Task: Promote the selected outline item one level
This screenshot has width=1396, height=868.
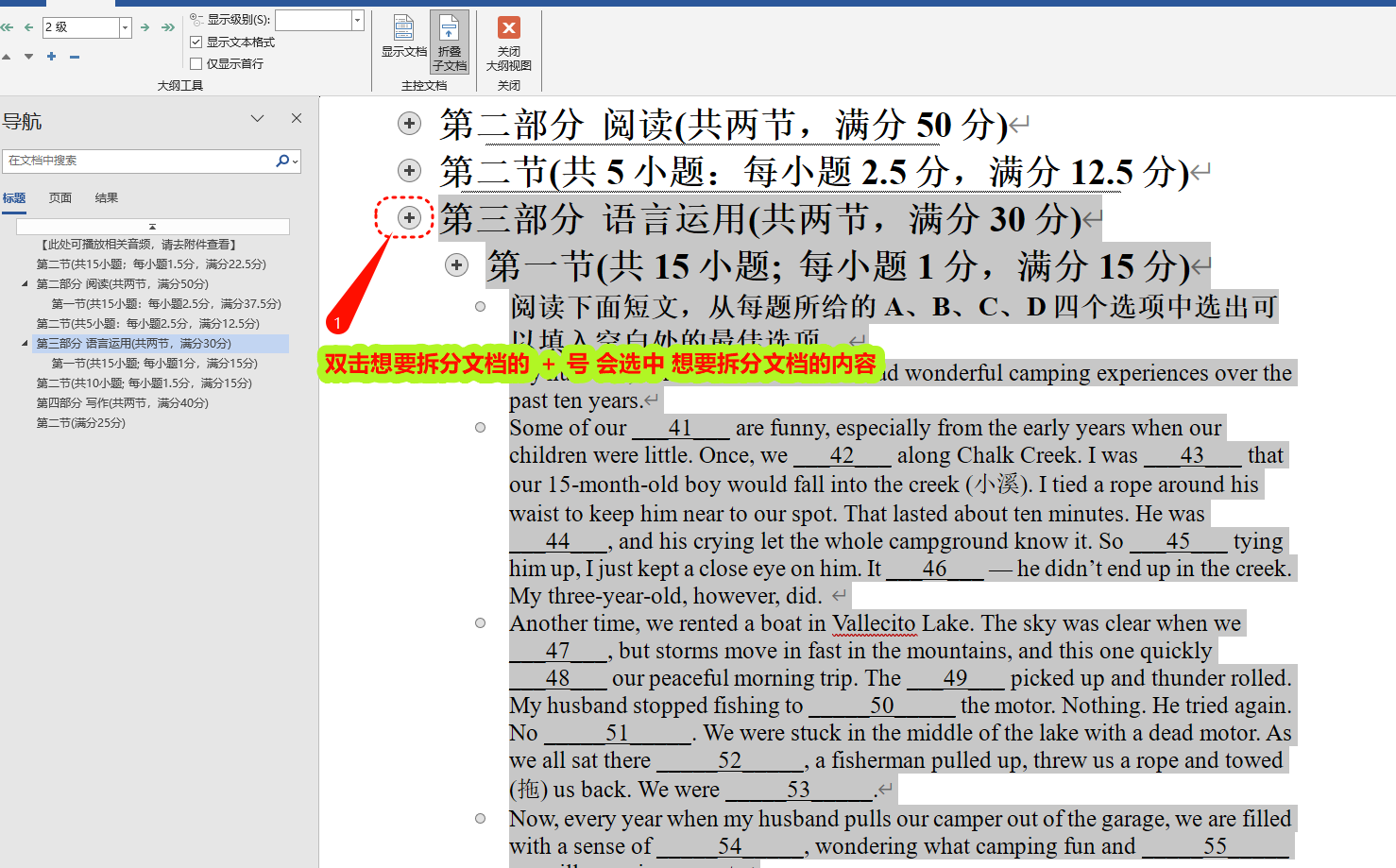Action: coord(28,27)
